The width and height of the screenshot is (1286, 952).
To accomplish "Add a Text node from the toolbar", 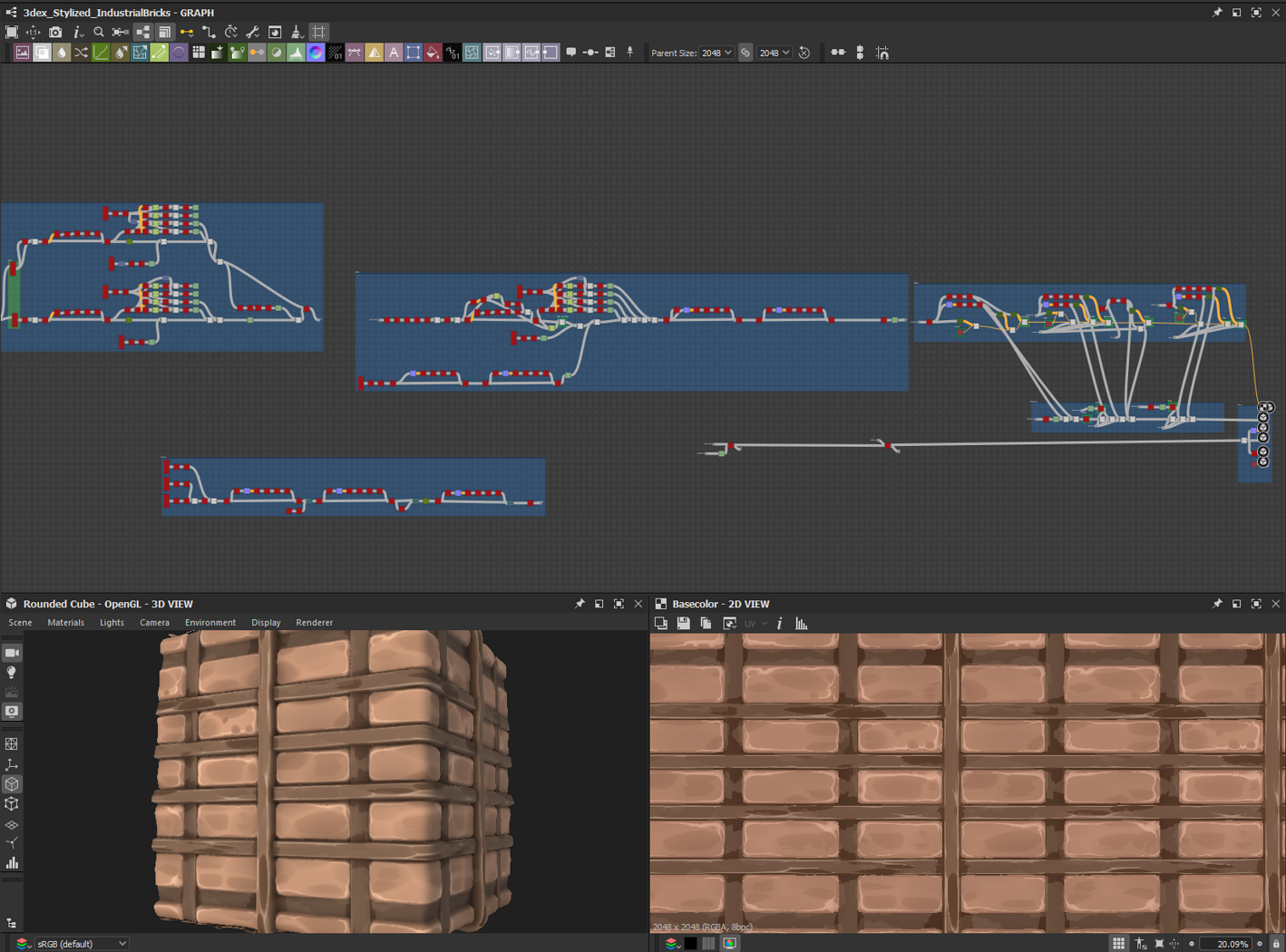I will [x=394, y=53].
